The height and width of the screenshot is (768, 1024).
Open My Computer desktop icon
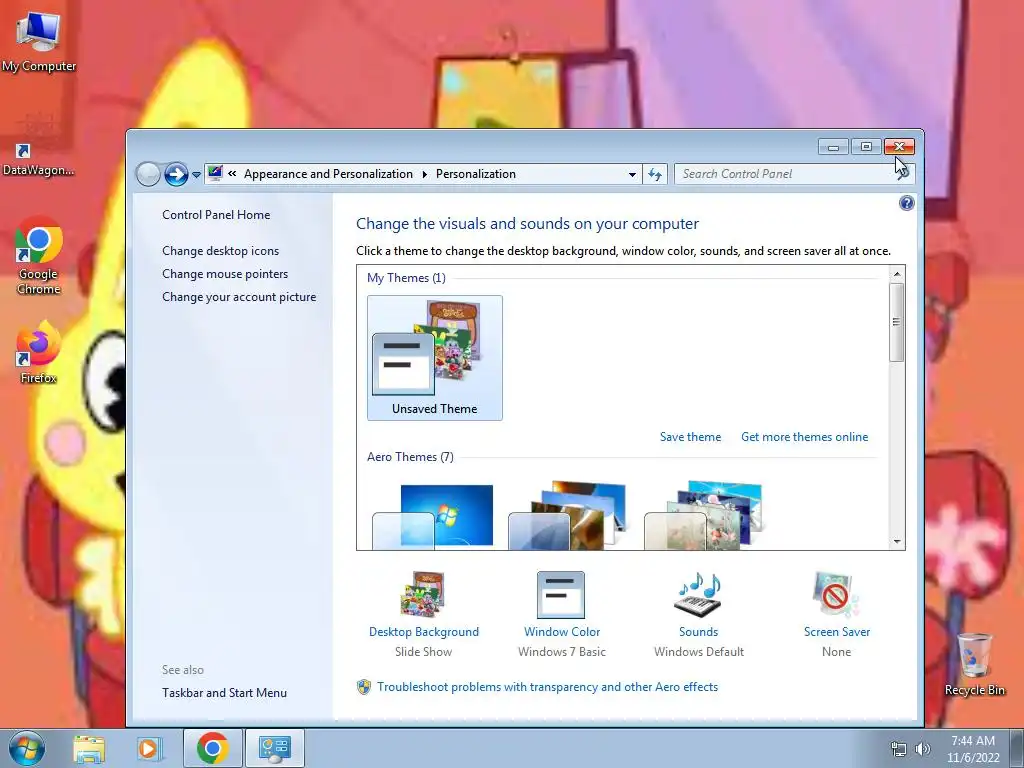(x=39, y=42)
